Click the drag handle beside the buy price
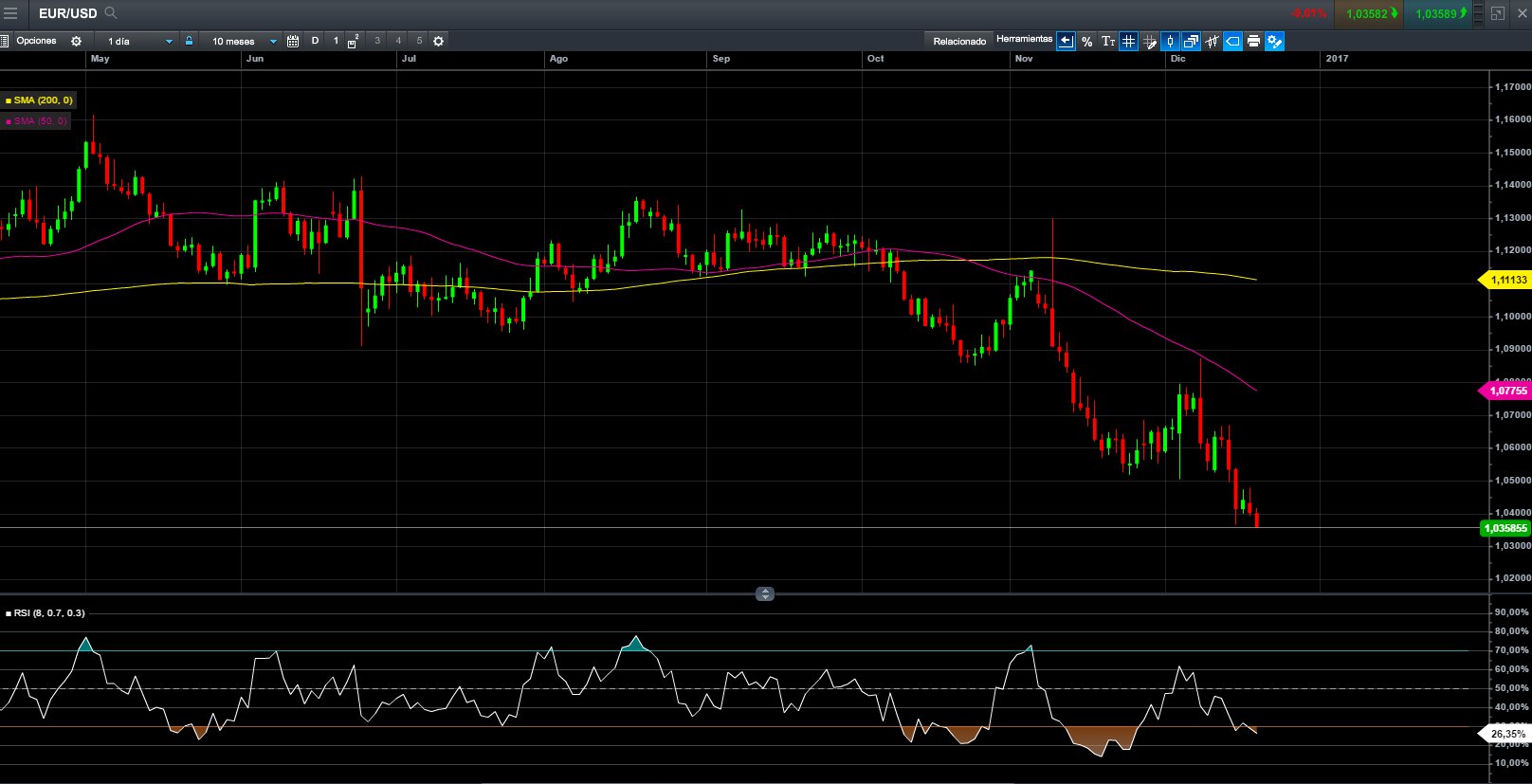 (x=1478, y=14)
